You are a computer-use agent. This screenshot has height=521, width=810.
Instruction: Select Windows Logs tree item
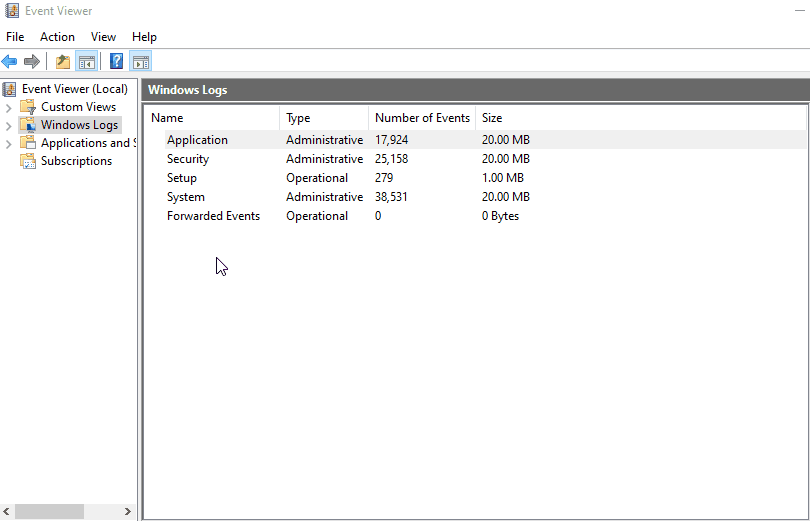tap(80, 125)
